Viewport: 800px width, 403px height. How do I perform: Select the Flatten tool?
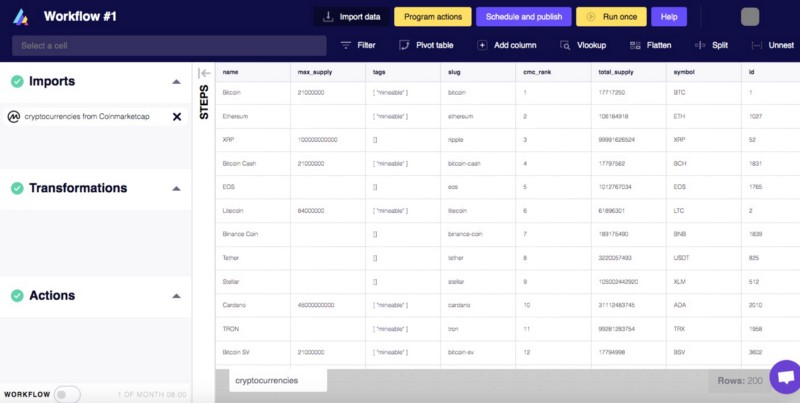coord(651,45)
